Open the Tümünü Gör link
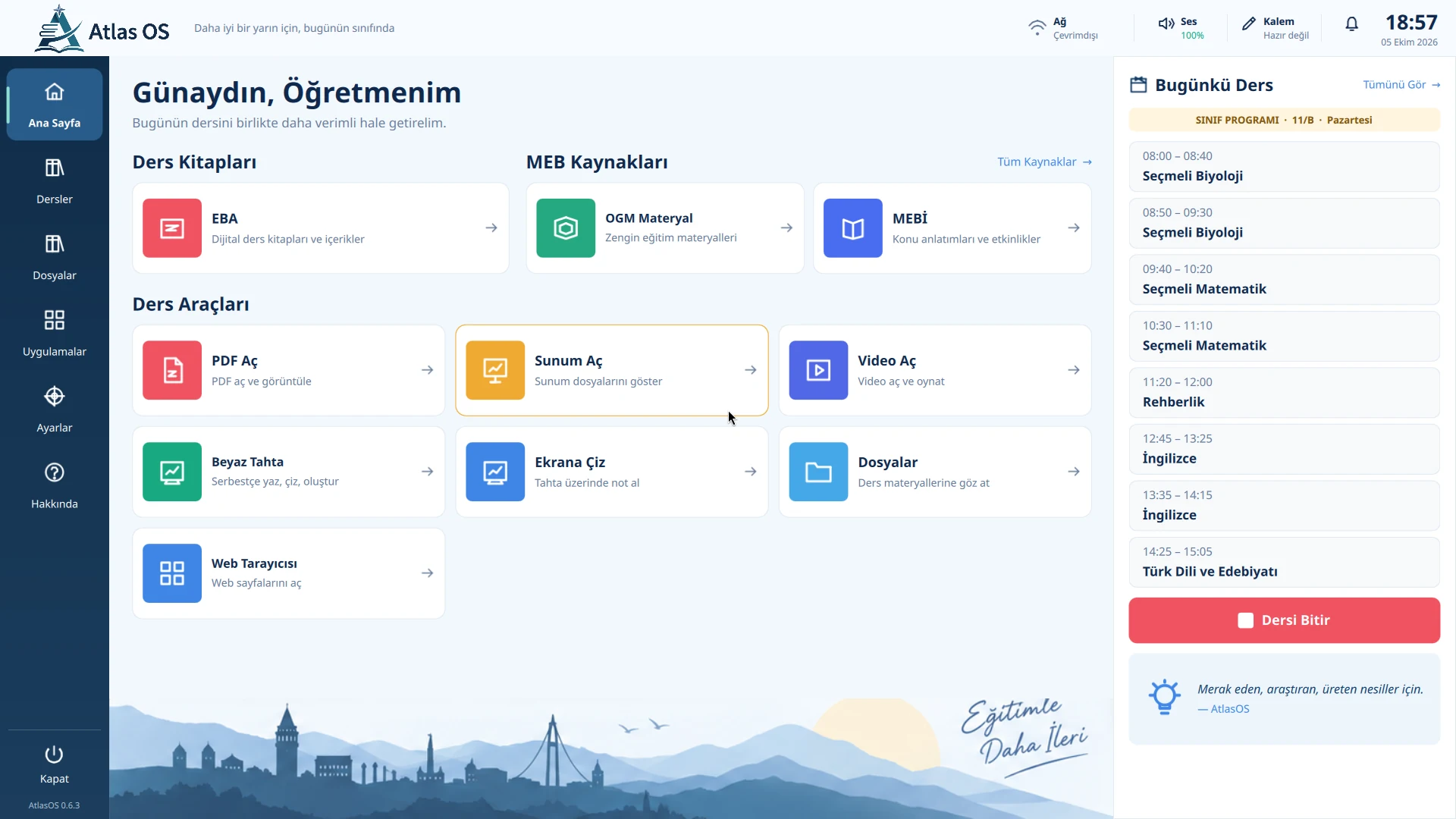Screen dimensions: 1456x819 coord(1401,85)
